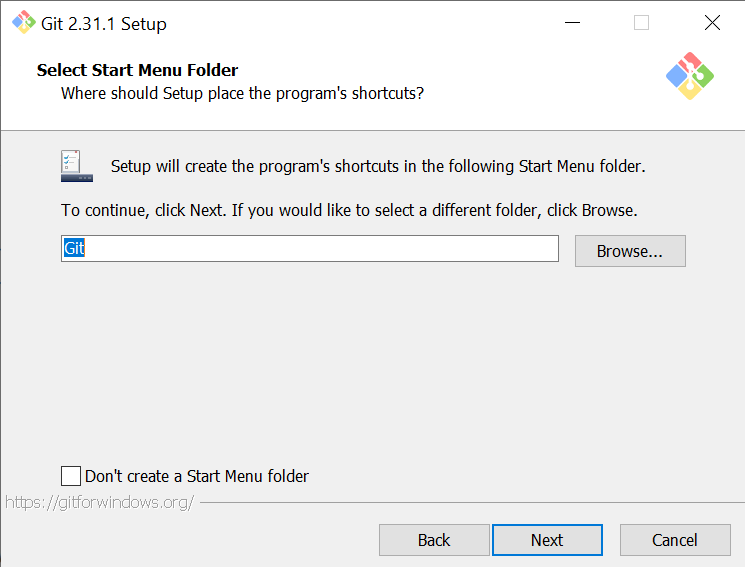This screenshot has height=567, width=745.
Task: Open the gitforwindows.org link
Action: [99, 502]
